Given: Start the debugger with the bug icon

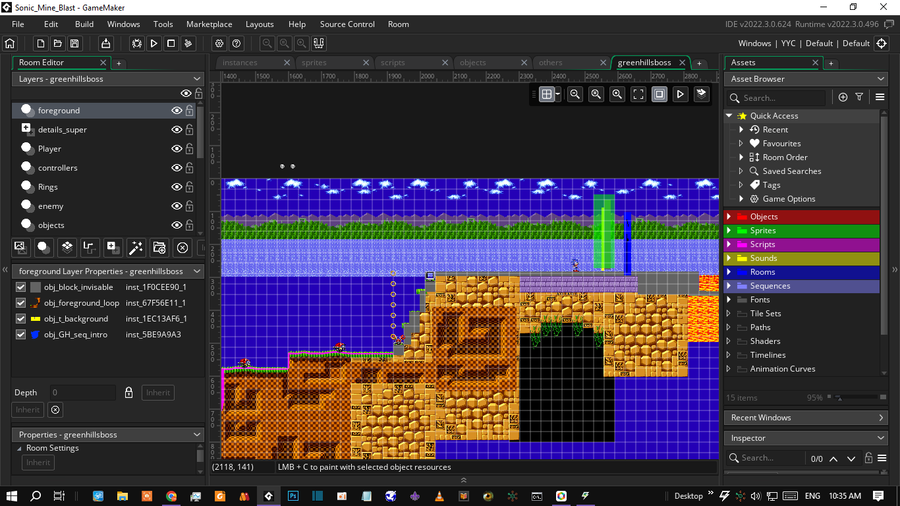Looking at the screenshot, I should (137, 44).
